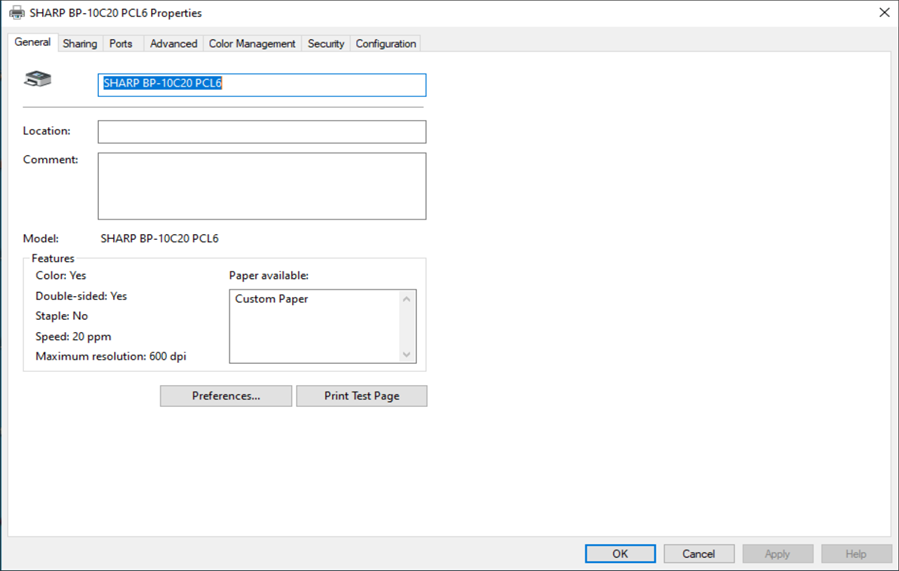
Task: Open the Configuration tab
Action: pos(386,44)
